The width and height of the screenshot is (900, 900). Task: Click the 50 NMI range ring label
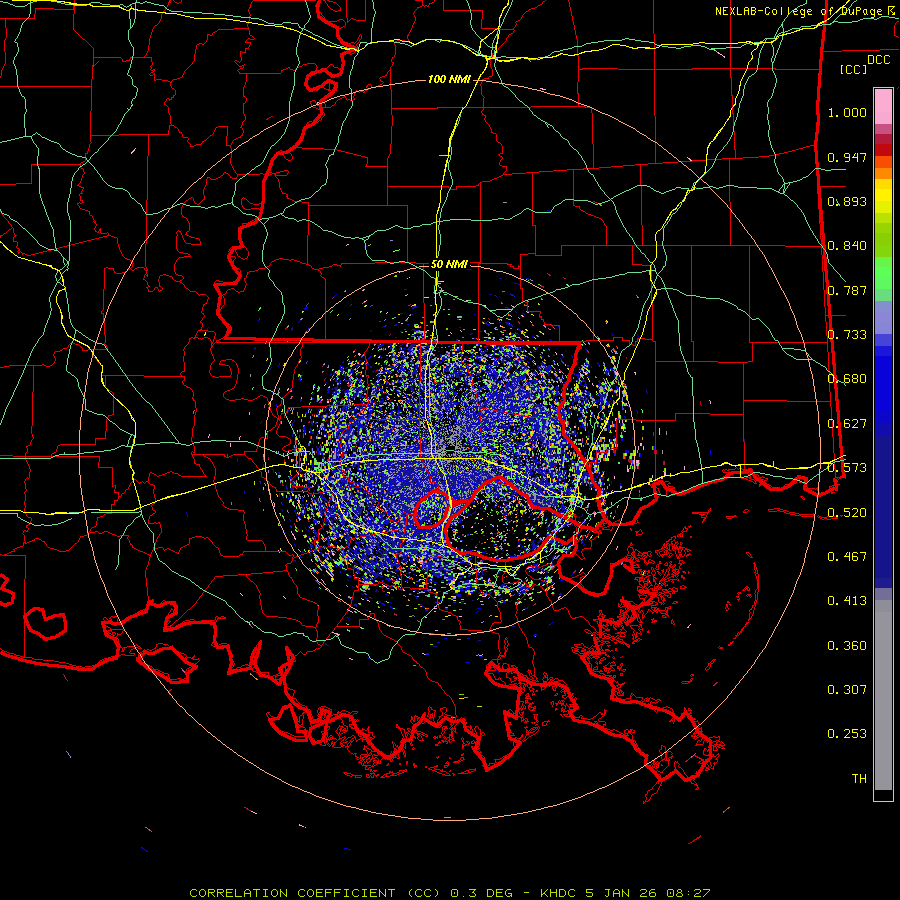pos(449,265)
